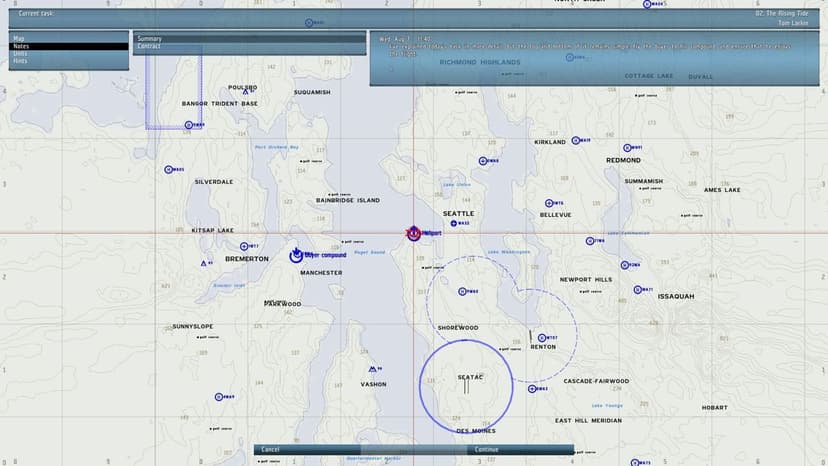Click the Heliport marker icon
The width and height of the screenshot is (828, 466).
(413, 233)
